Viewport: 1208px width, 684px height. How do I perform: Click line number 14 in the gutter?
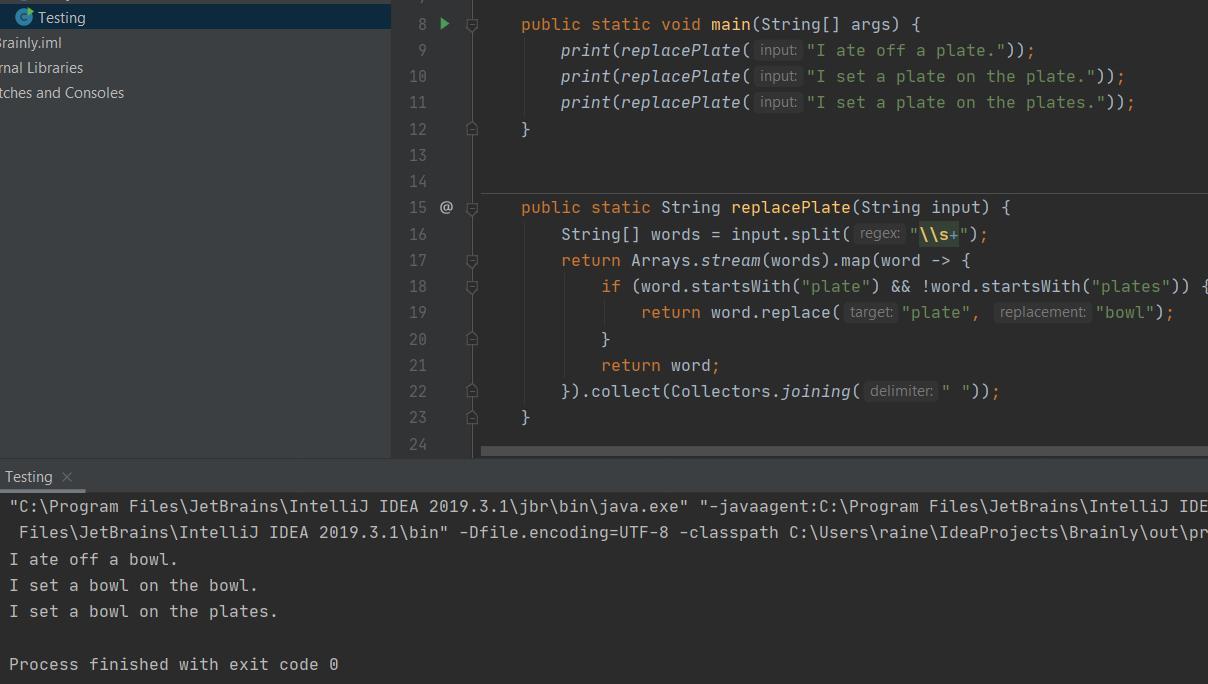417,181
